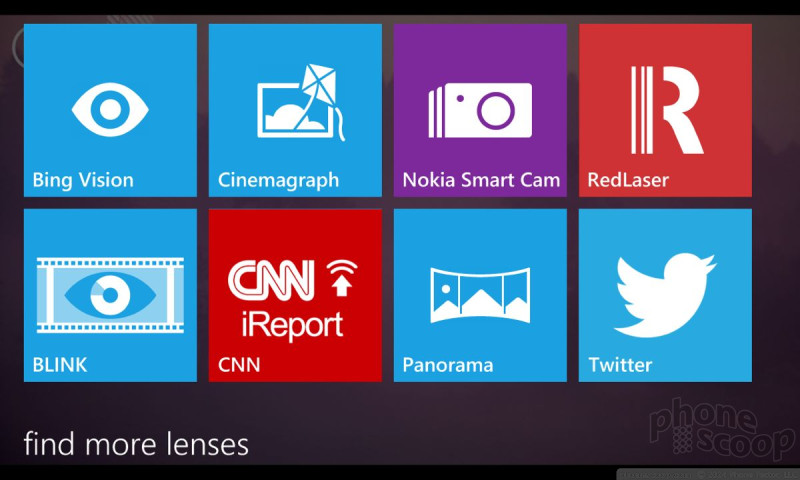The width and height of the screenshot is (800, 480).
Task: Open the CNN iReport lens
Action: click(295, 295)
